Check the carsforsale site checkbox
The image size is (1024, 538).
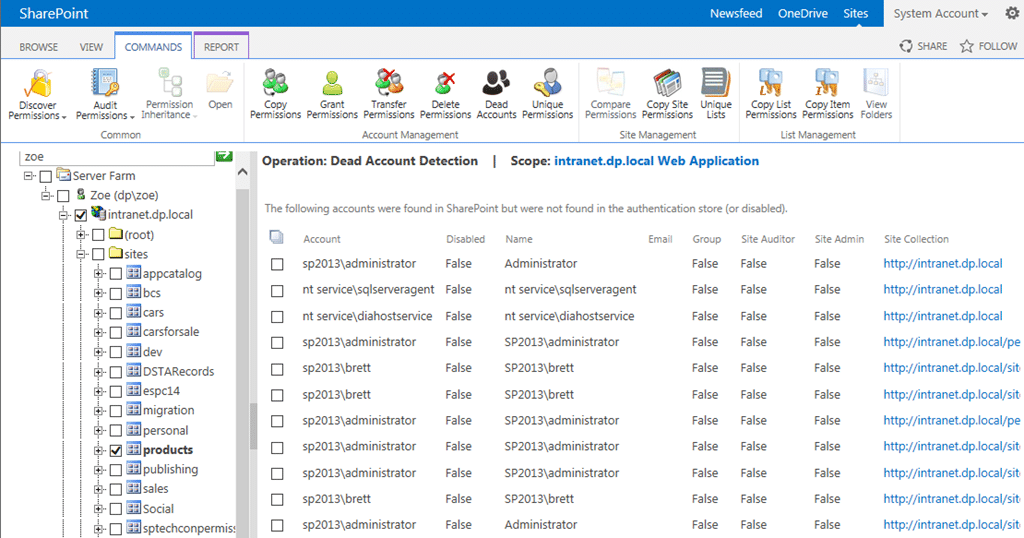[x=116, y=332]
